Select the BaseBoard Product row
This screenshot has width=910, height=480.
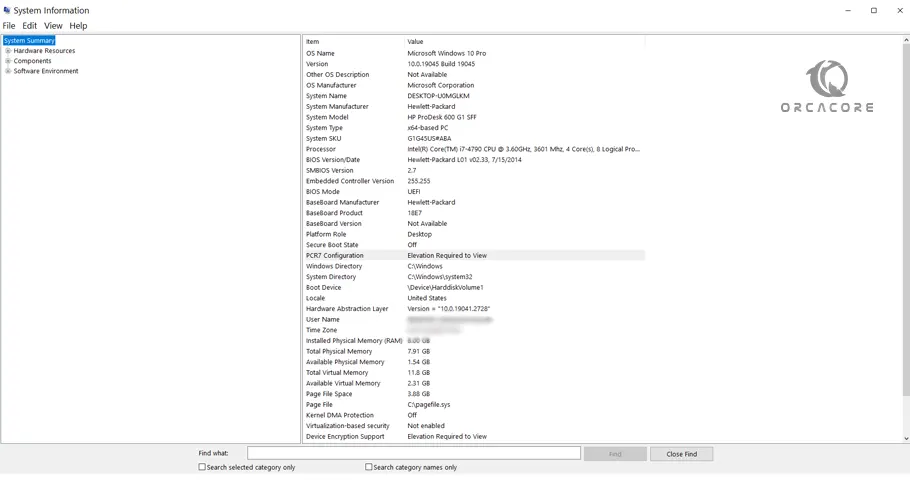pyautogui.click(x=474, y=213)
